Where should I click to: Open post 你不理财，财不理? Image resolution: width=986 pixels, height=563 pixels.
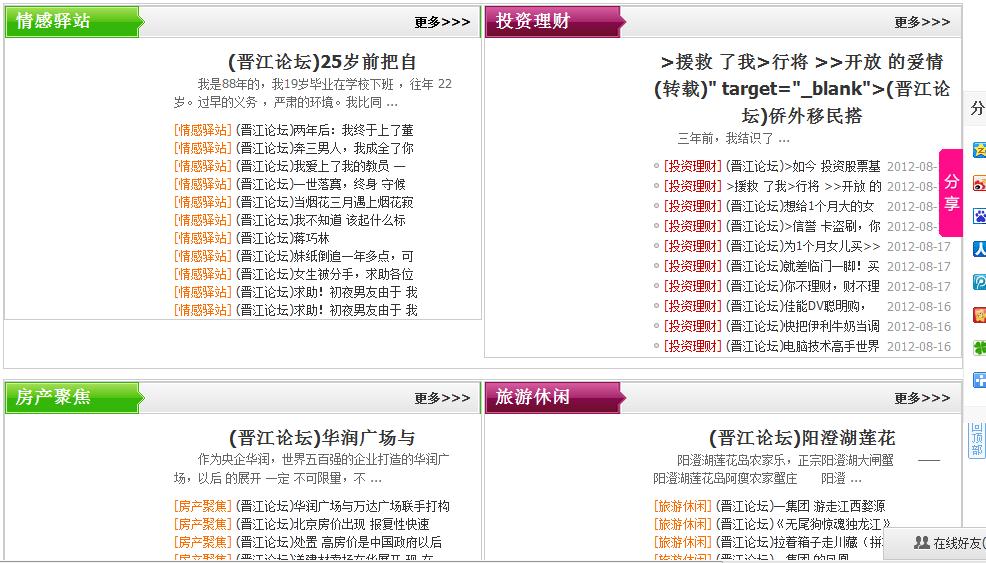[802, 286]
